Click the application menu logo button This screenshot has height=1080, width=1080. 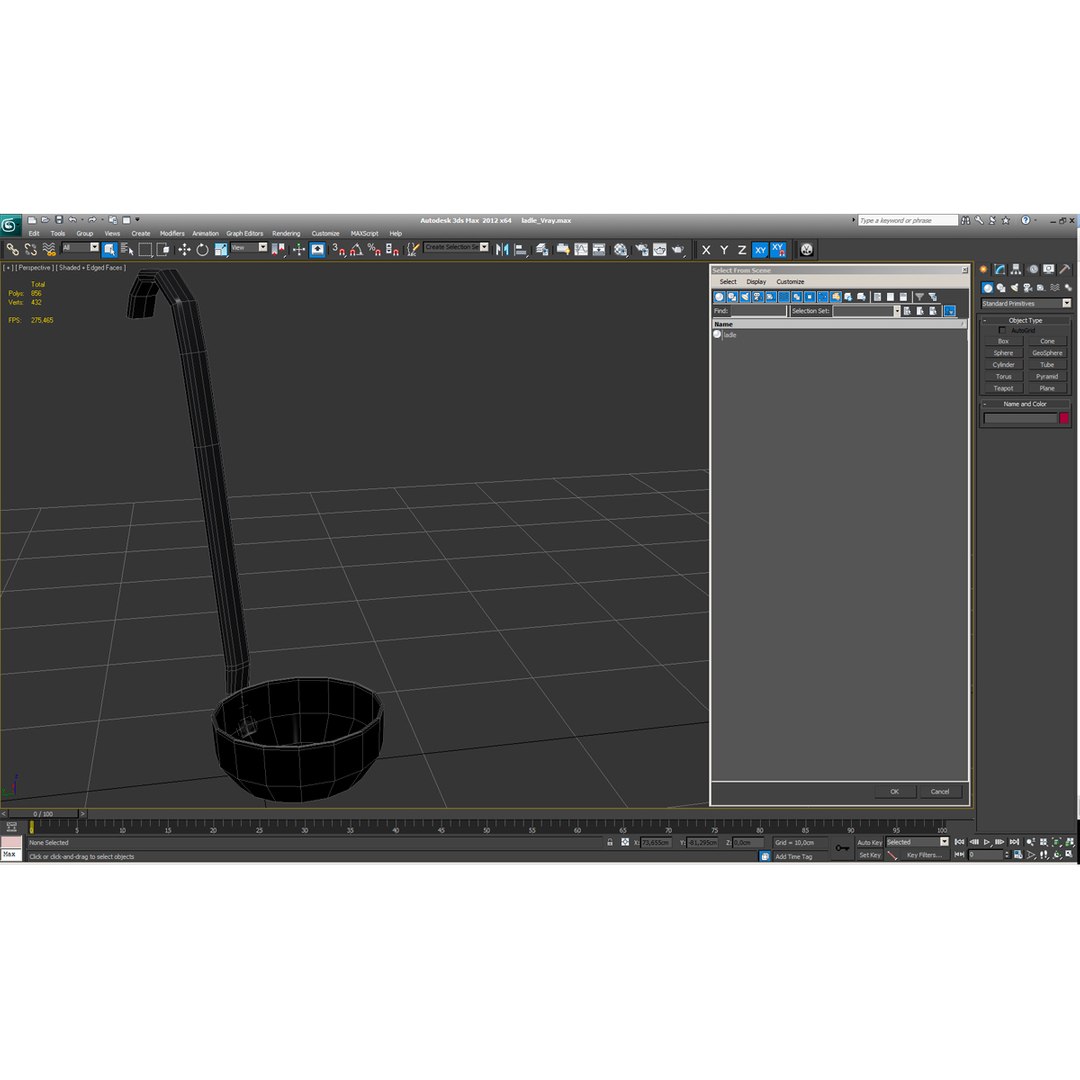click(10, 225)
